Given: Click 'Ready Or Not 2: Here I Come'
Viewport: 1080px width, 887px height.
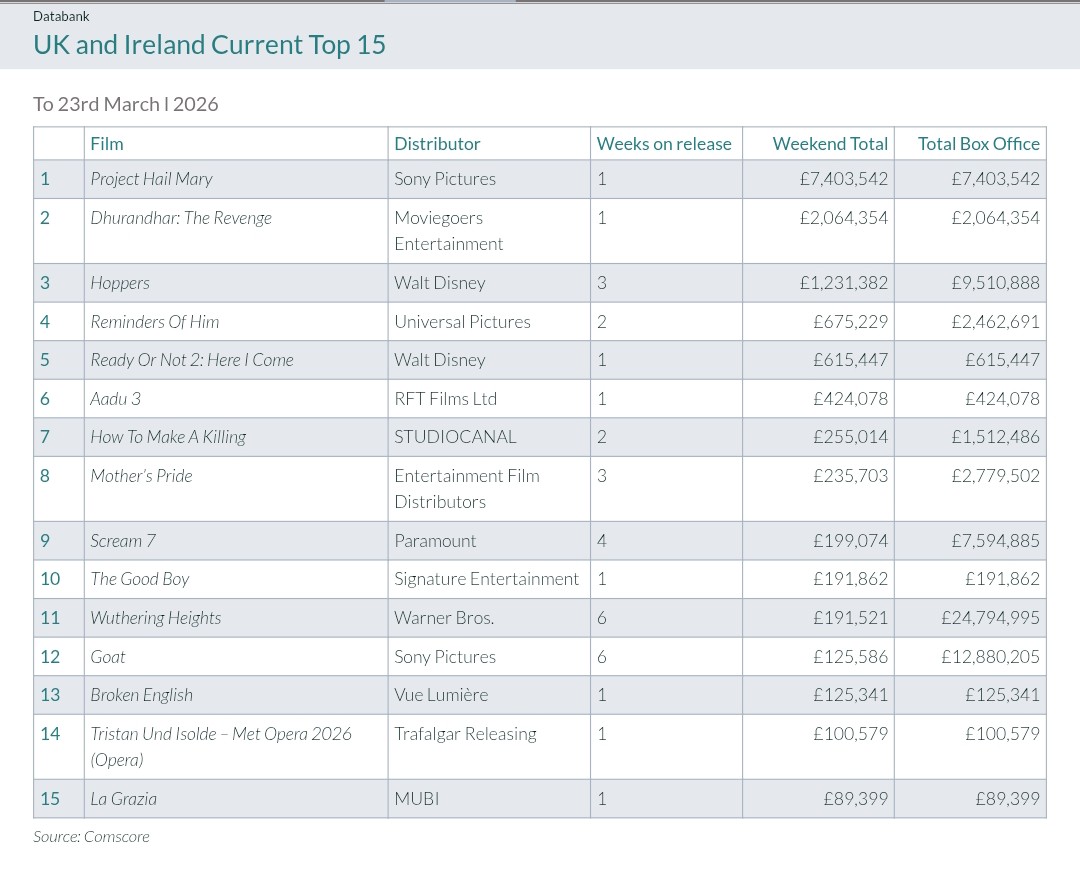Looking at the screenshot, I should (191, 359).
